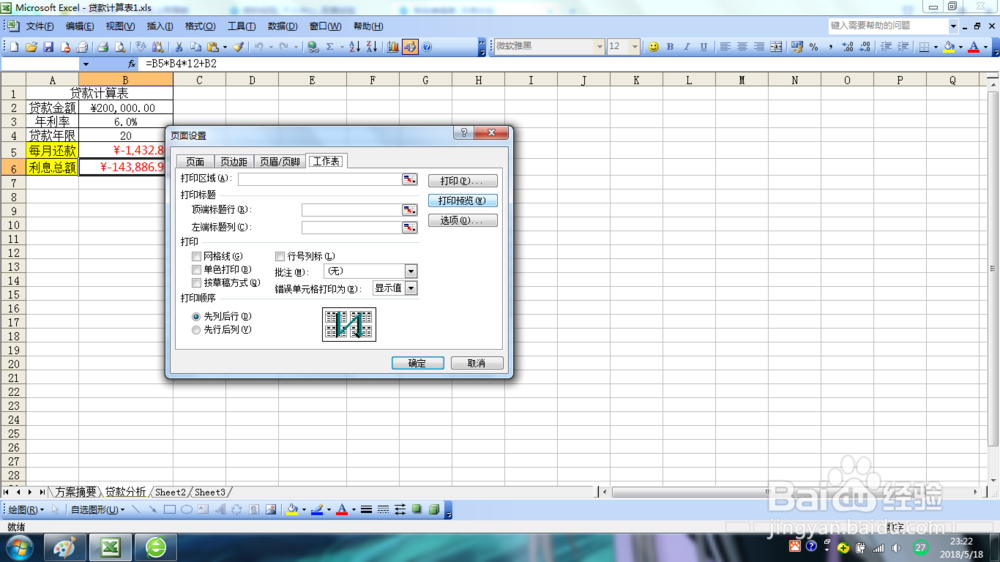
Task: Click the Percent Style icon
Action: tap(814, 47)
